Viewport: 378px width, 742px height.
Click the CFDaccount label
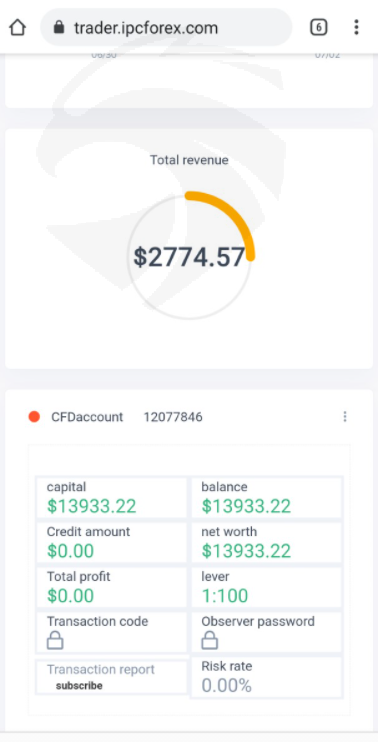pyautogui.click(x=87, y=417)
